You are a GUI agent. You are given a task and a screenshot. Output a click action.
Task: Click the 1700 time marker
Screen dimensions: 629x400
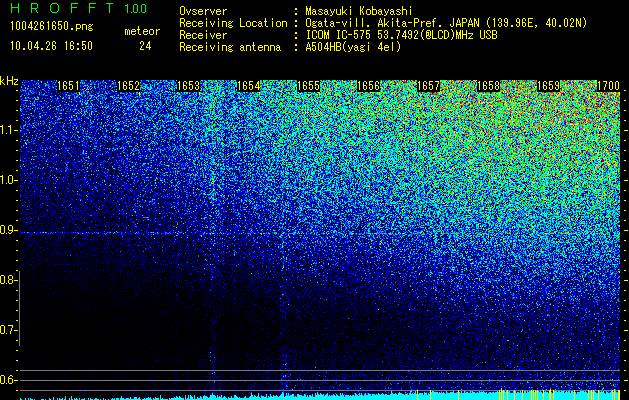click(x=609, y=86)
